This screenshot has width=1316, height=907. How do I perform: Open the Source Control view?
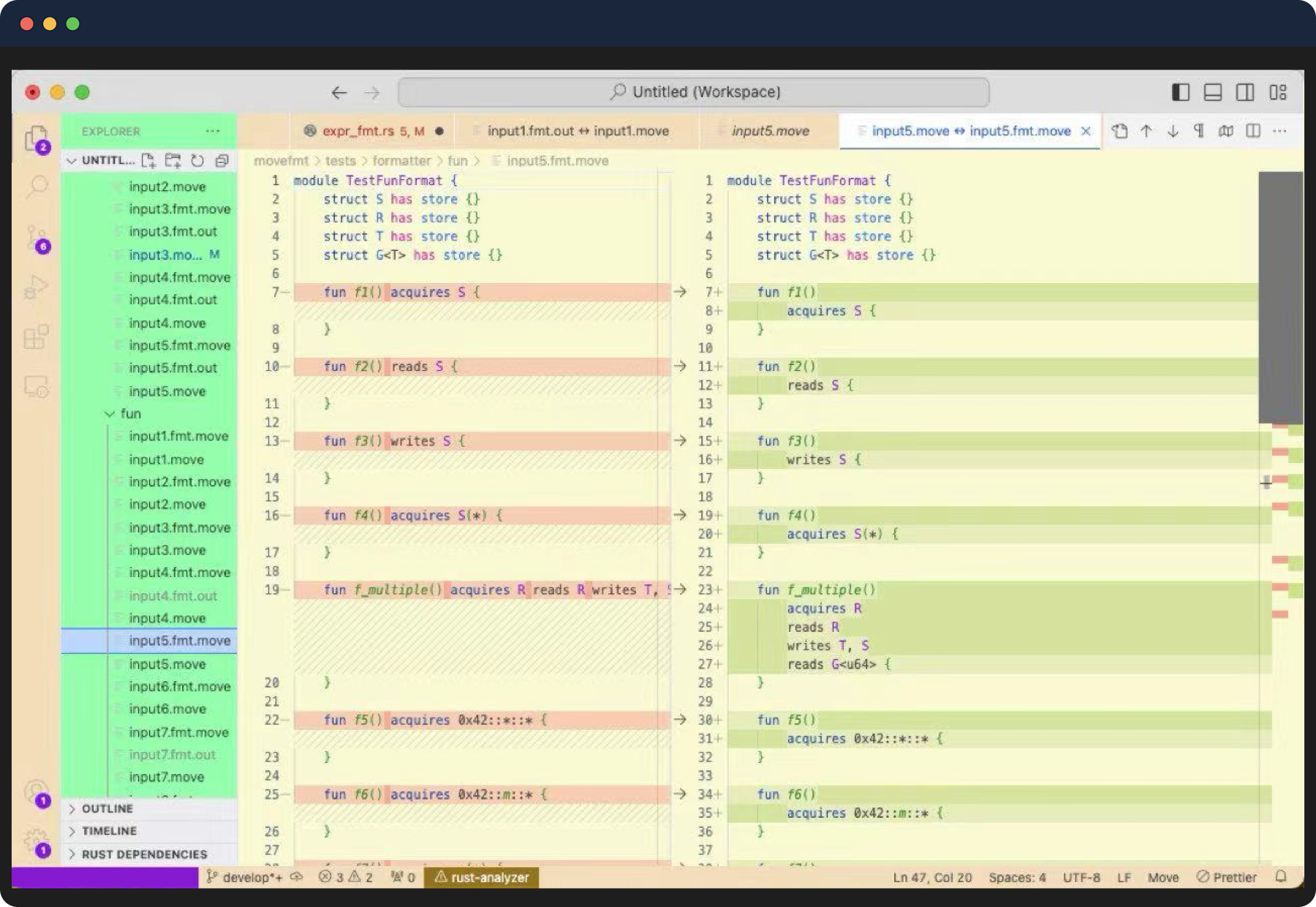[37, 238]
